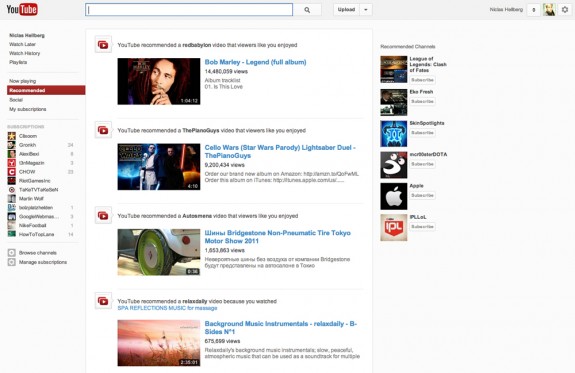The image size is (575, 373).
Task: Click the Gronkh subscription avatar icon
Action: pos(12,145)
